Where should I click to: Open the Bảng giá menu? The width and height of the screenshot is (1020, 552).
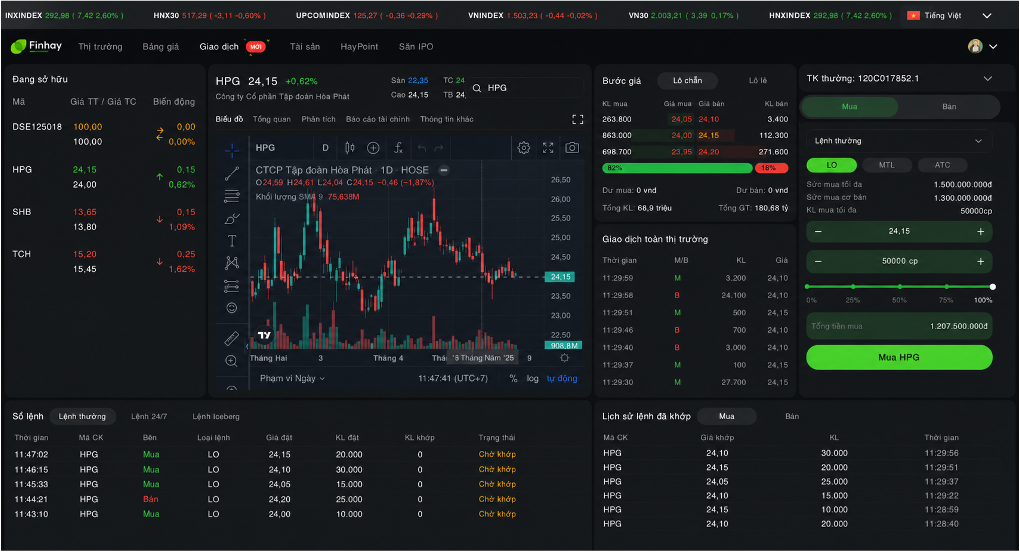coord(161,46)
